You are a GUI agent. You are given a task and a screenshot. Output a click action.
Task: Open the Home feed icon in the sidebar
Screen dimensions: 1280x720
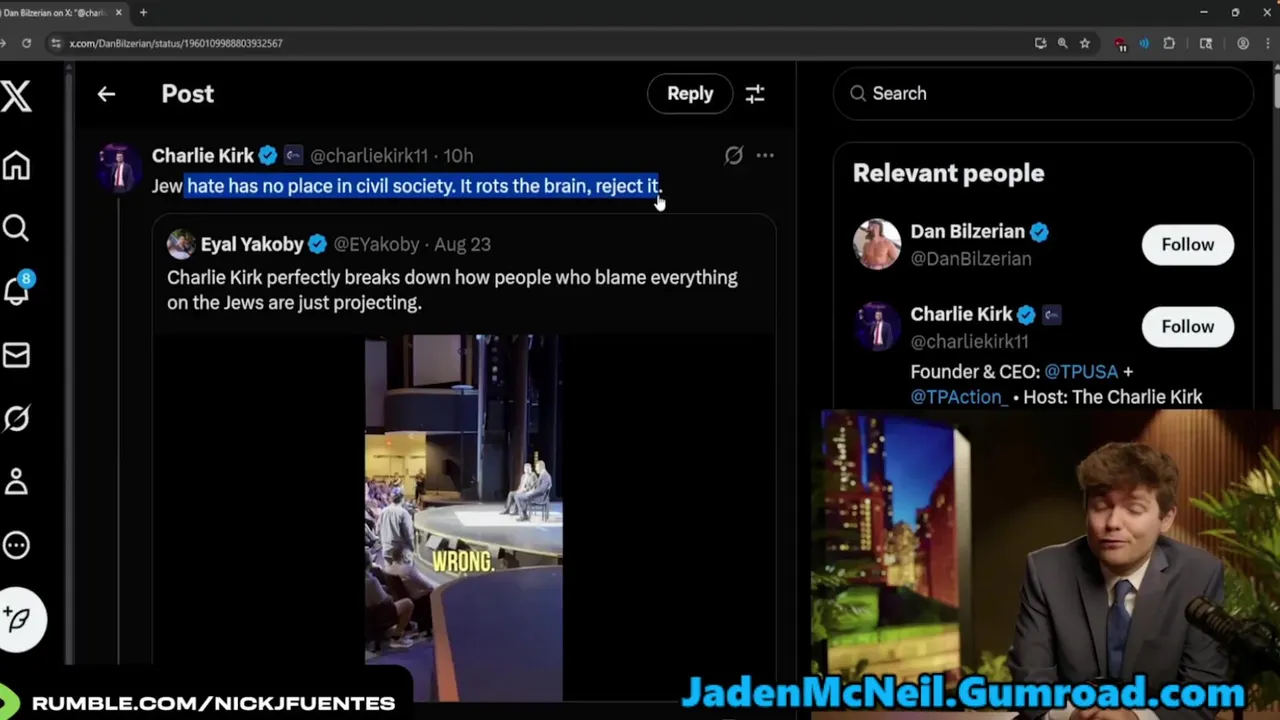tap(16, 165)
